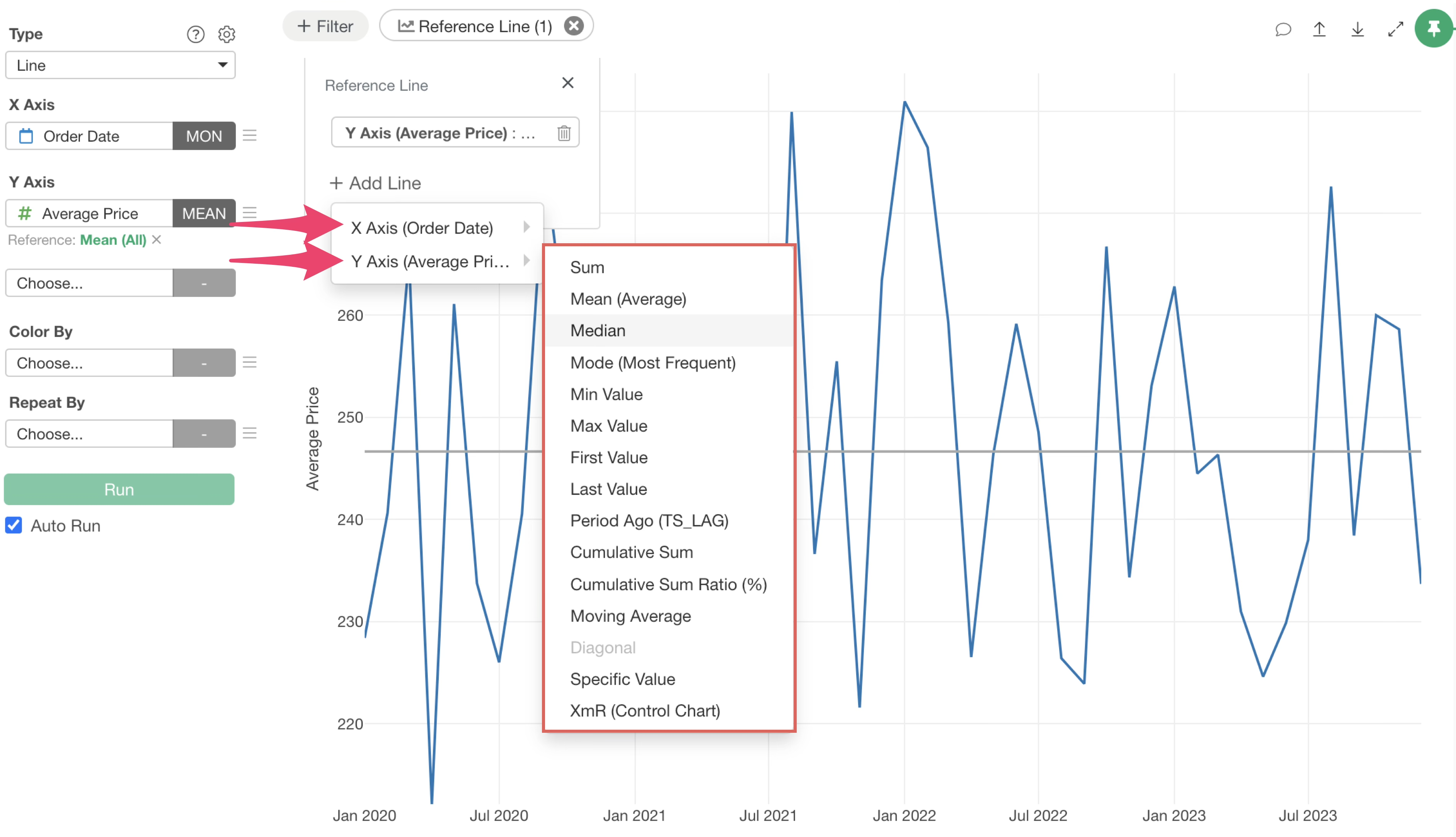Image resolution: width=1456 pixels, height=837 pixels.
Task: Remove the Mean (All) reference
Action: [157, 240]
